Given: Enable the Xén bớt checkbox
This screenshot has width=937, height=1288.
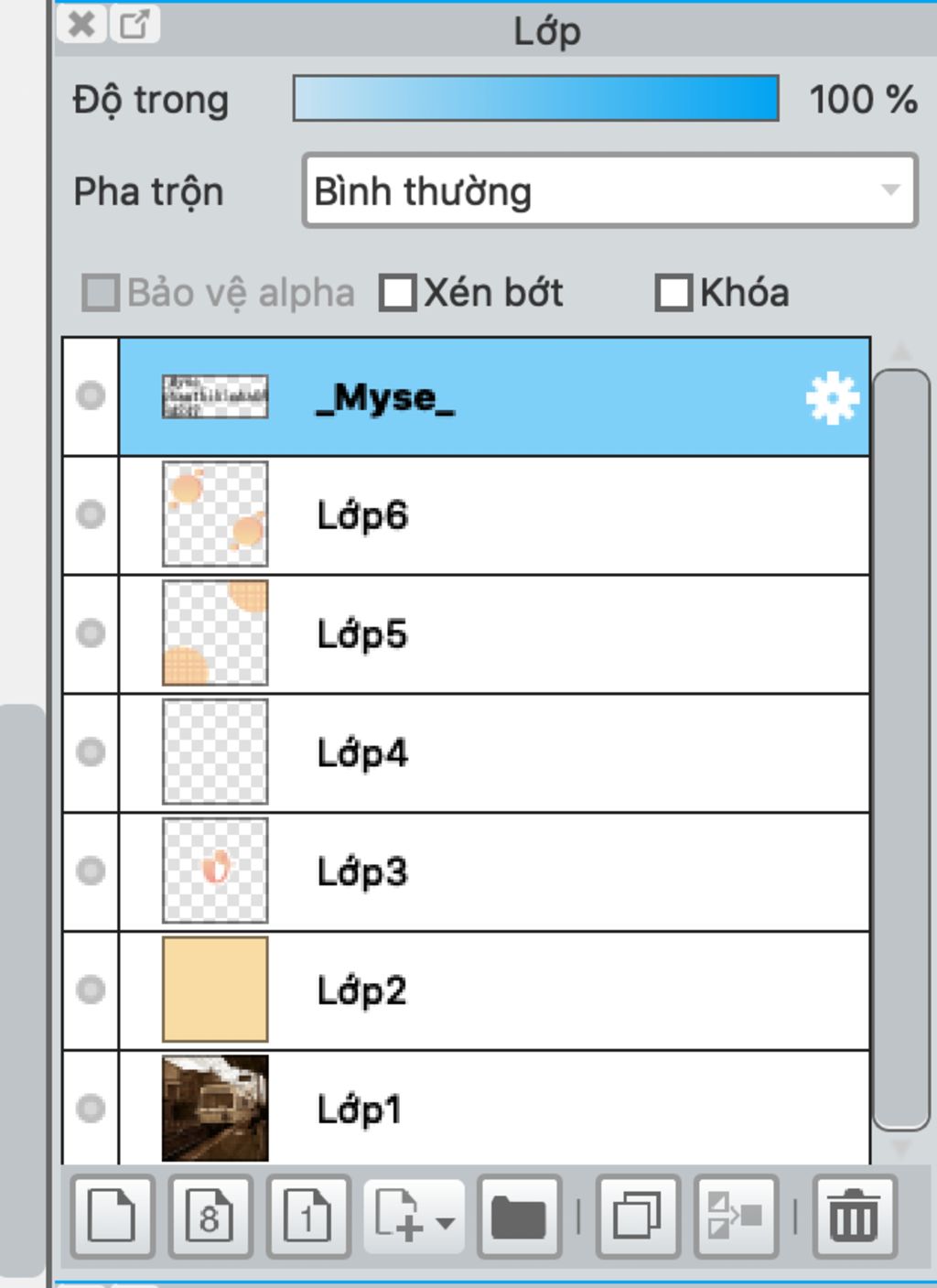Looking at the screenshot, I should pos(398,293).
